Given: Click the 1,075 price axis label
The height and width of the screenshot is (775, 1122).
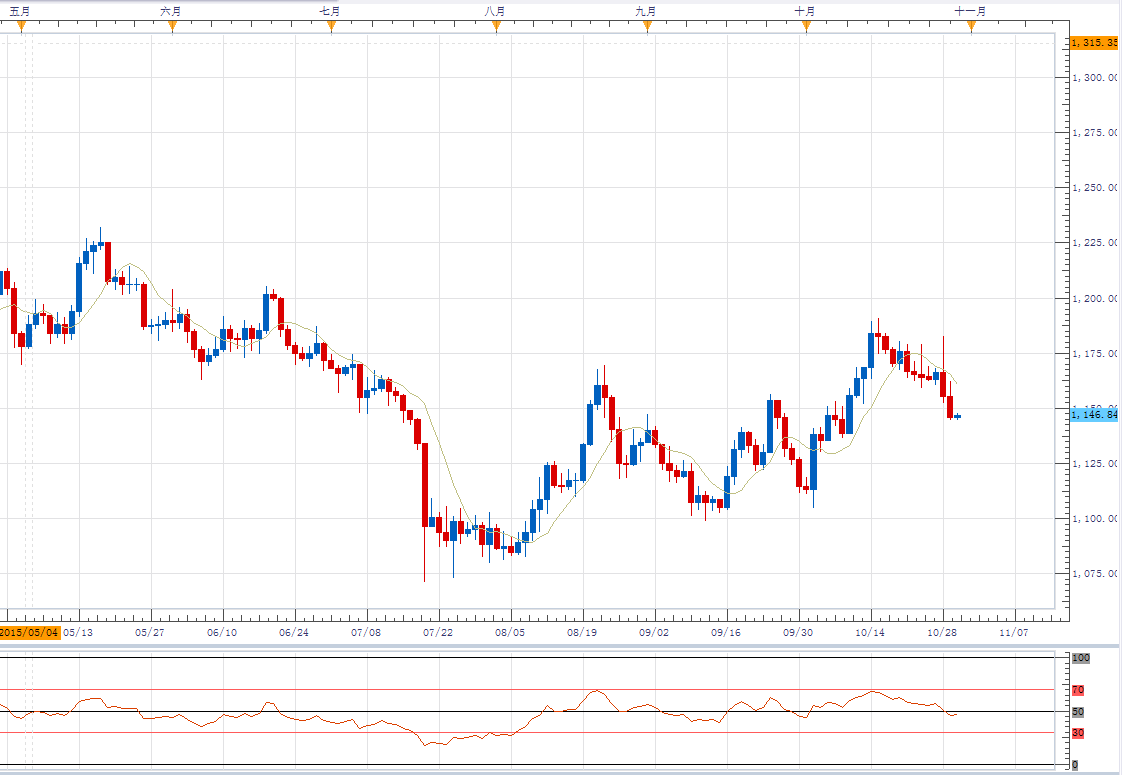Looking at the screenshot, I should [x=1096, y=574].
